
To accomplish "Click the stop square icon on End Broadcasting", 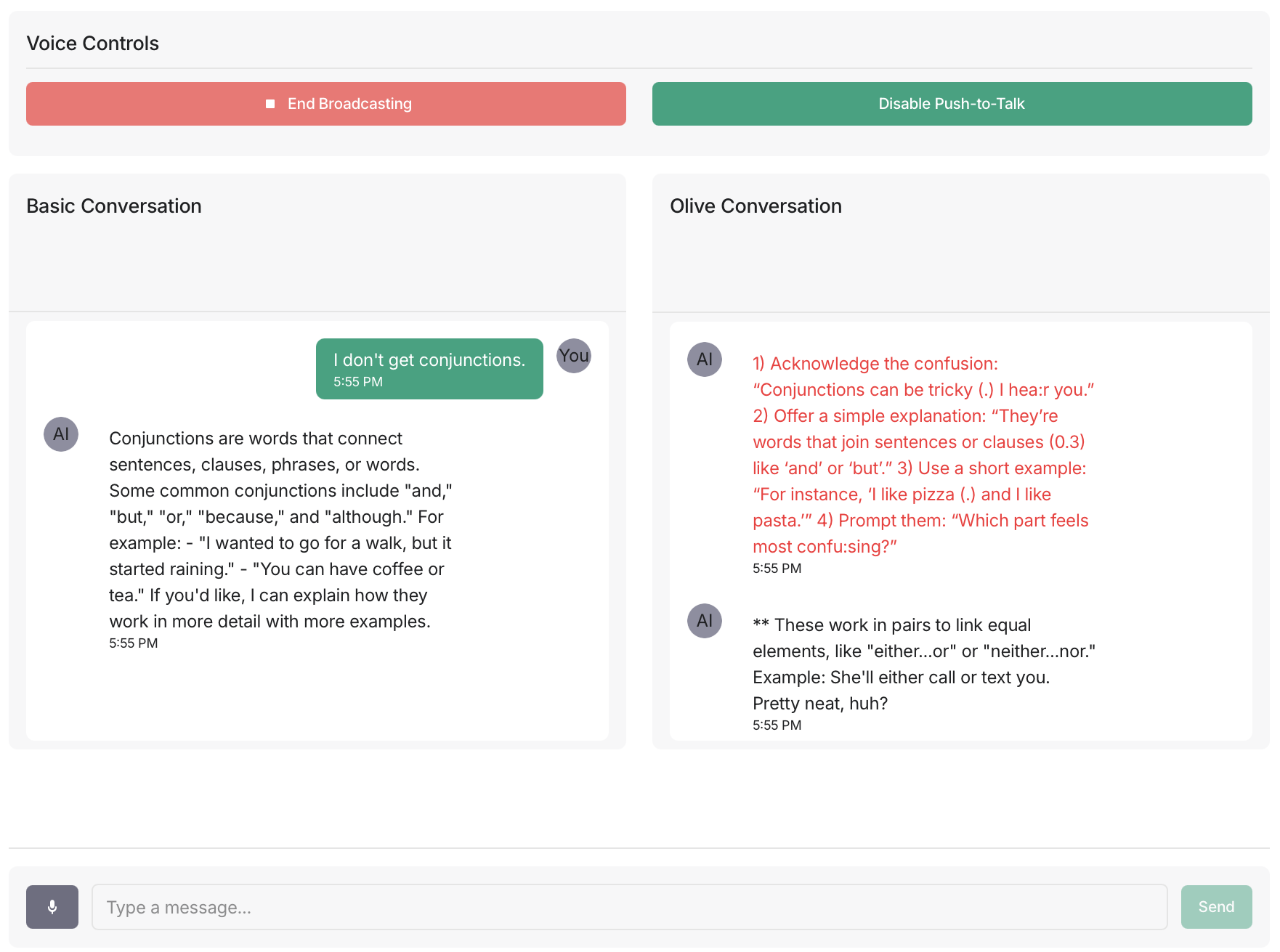I will click(x=270, y=104).
